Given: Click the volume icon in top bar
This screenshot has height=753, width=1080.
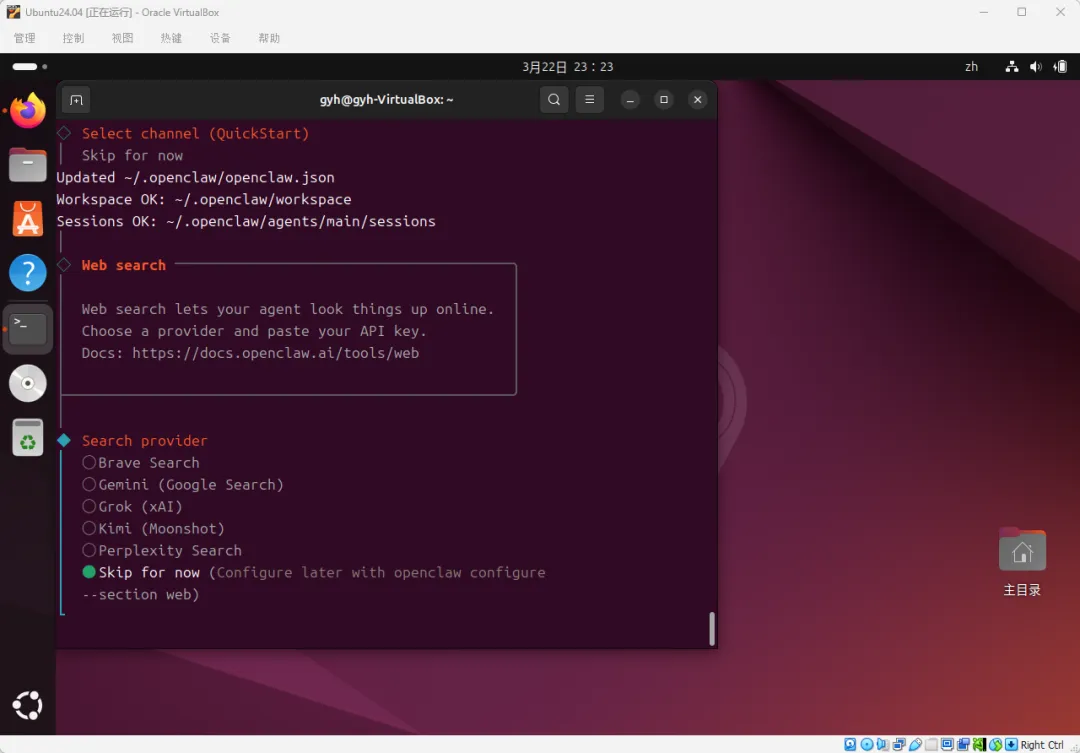Looking at the screenshot, I should tap(1035, 67).
